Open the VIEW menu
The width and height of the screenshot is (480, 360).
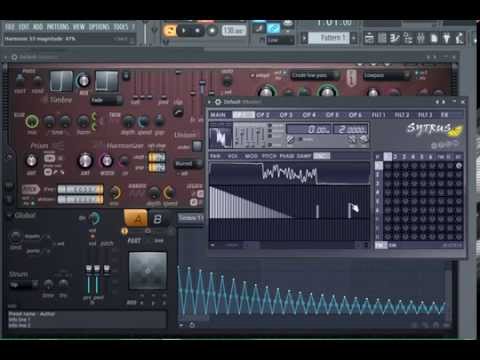pyautogui.click(x=79, y=27)
